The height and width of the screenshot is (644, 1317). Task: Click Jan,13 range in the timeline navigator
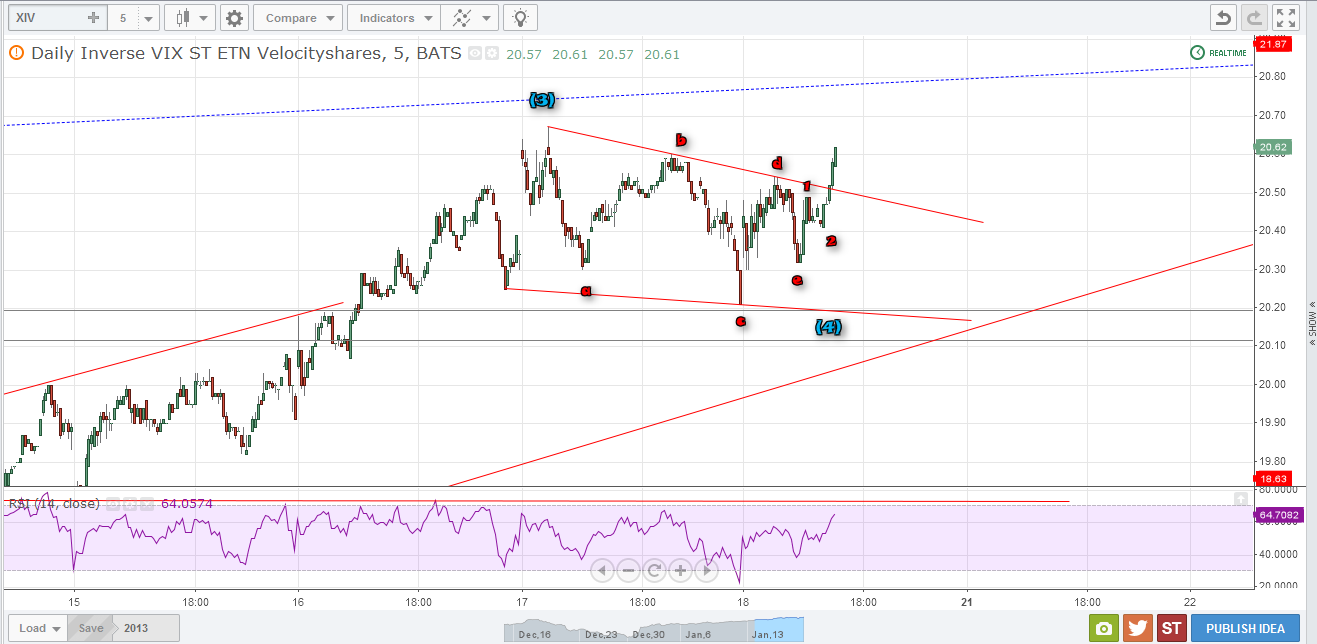(768, 634)
